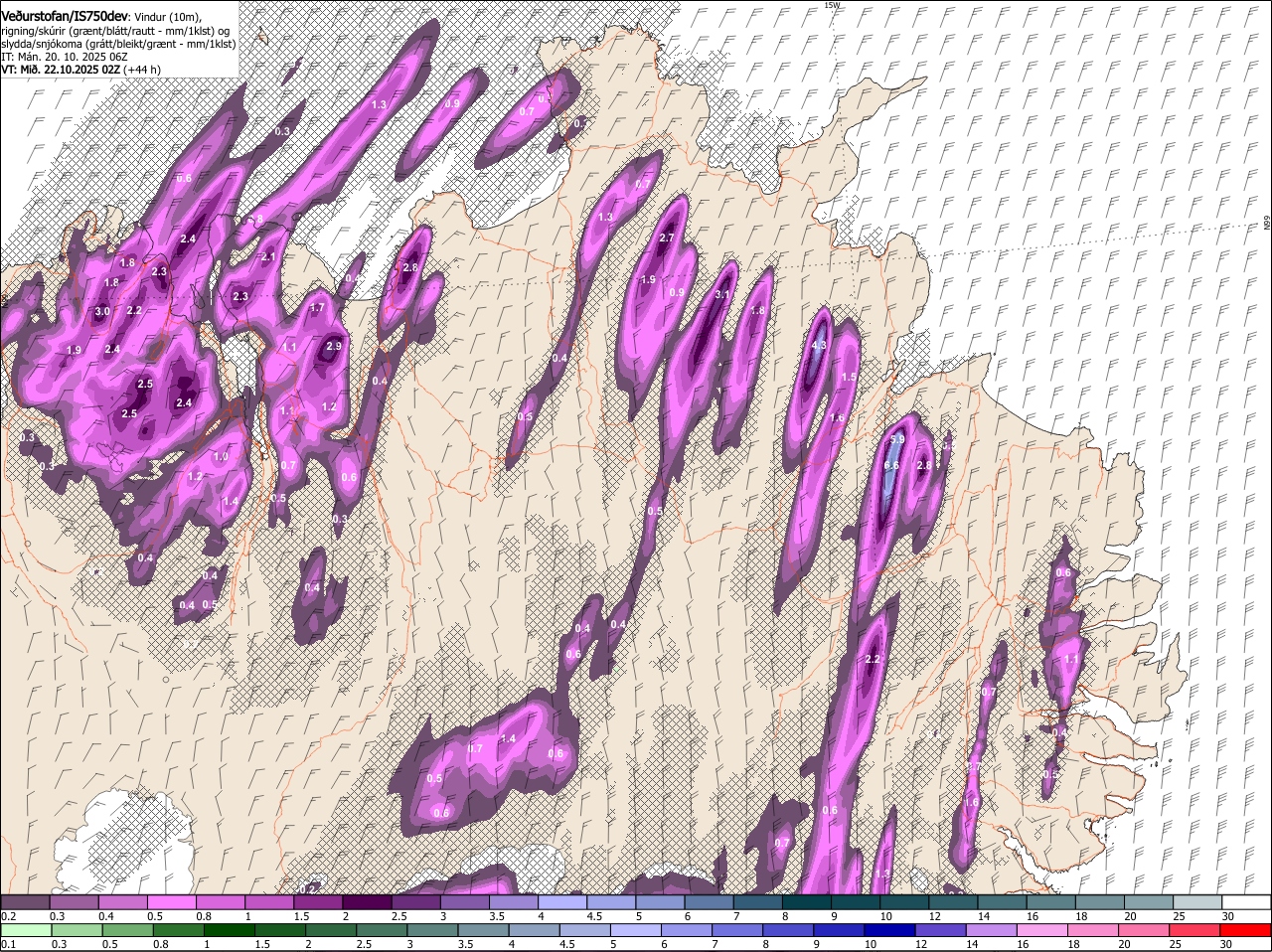The height and width of the screenshot is (952, 1272).
Task: Pick the pale green swatch labeled 0.1, bottom row
Action: pyautogui.click(x=25, y=930)
